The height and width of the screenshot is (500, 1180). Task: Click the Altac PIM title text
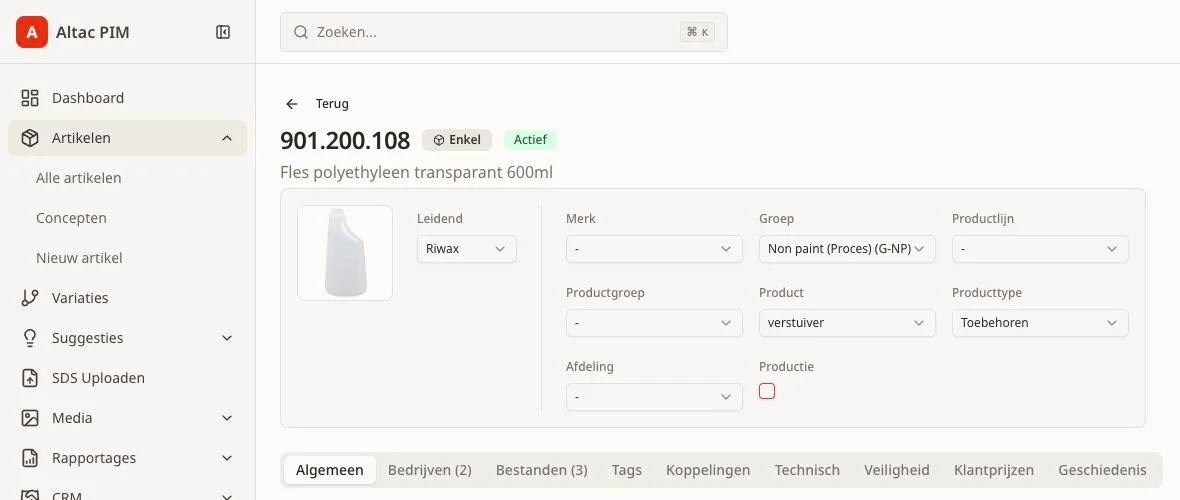[x=93, y=32]
